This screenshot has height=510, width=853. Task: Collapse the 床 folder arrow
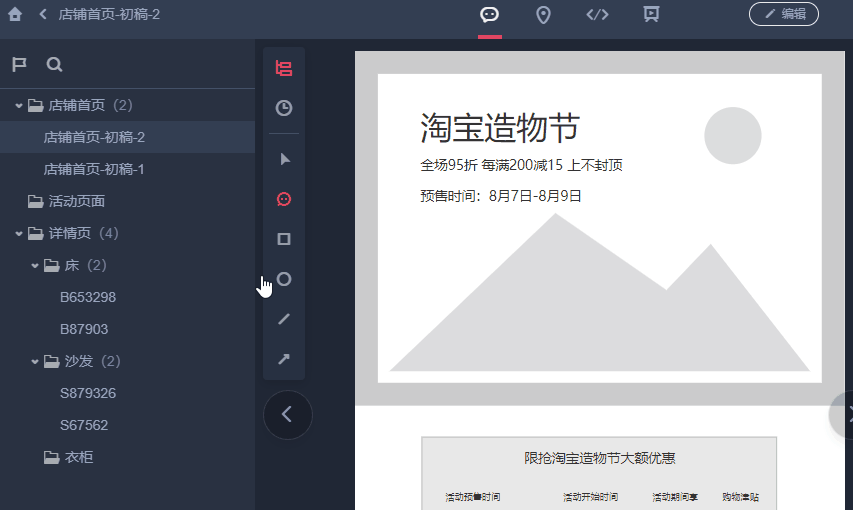(35, 266)
